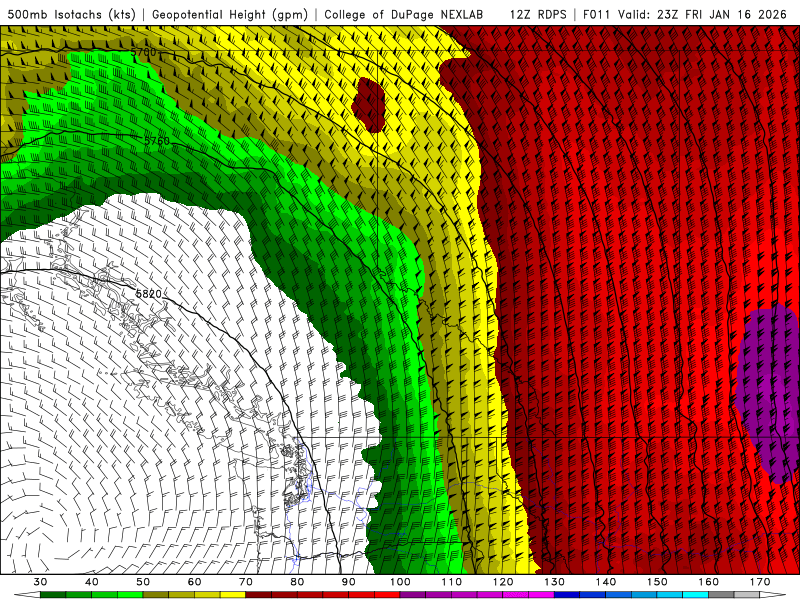This screenshot has height=600, width=800.
Task: Click the 90 value on the color scale
Action: coord(348,582)
